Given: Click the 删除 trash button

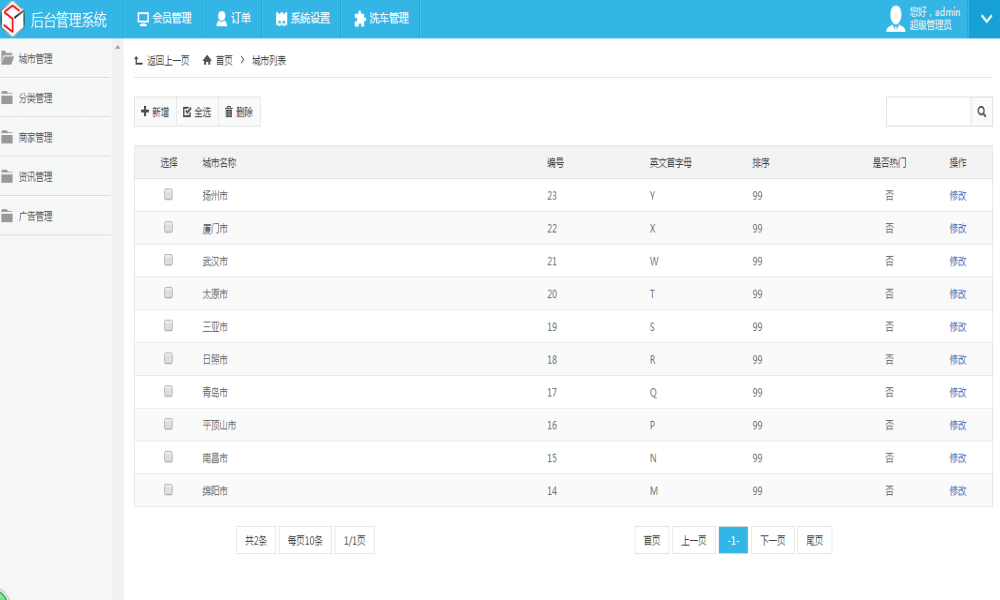Looking at the screenshot, I should tap(239, 112).
